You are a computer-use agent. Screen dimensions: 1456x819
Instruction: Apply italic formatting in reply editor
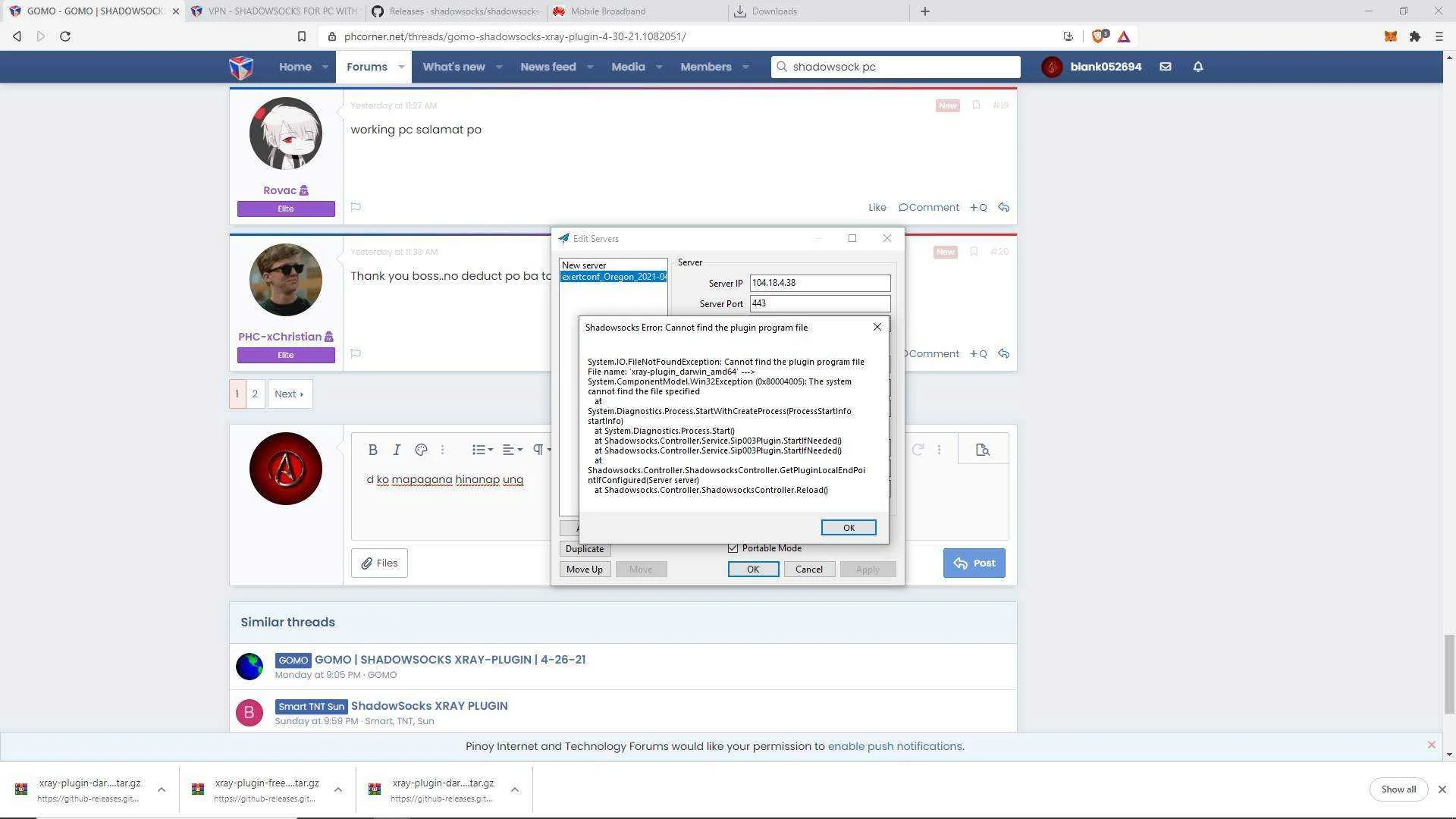pyautogui.click(x=396, y=450)
